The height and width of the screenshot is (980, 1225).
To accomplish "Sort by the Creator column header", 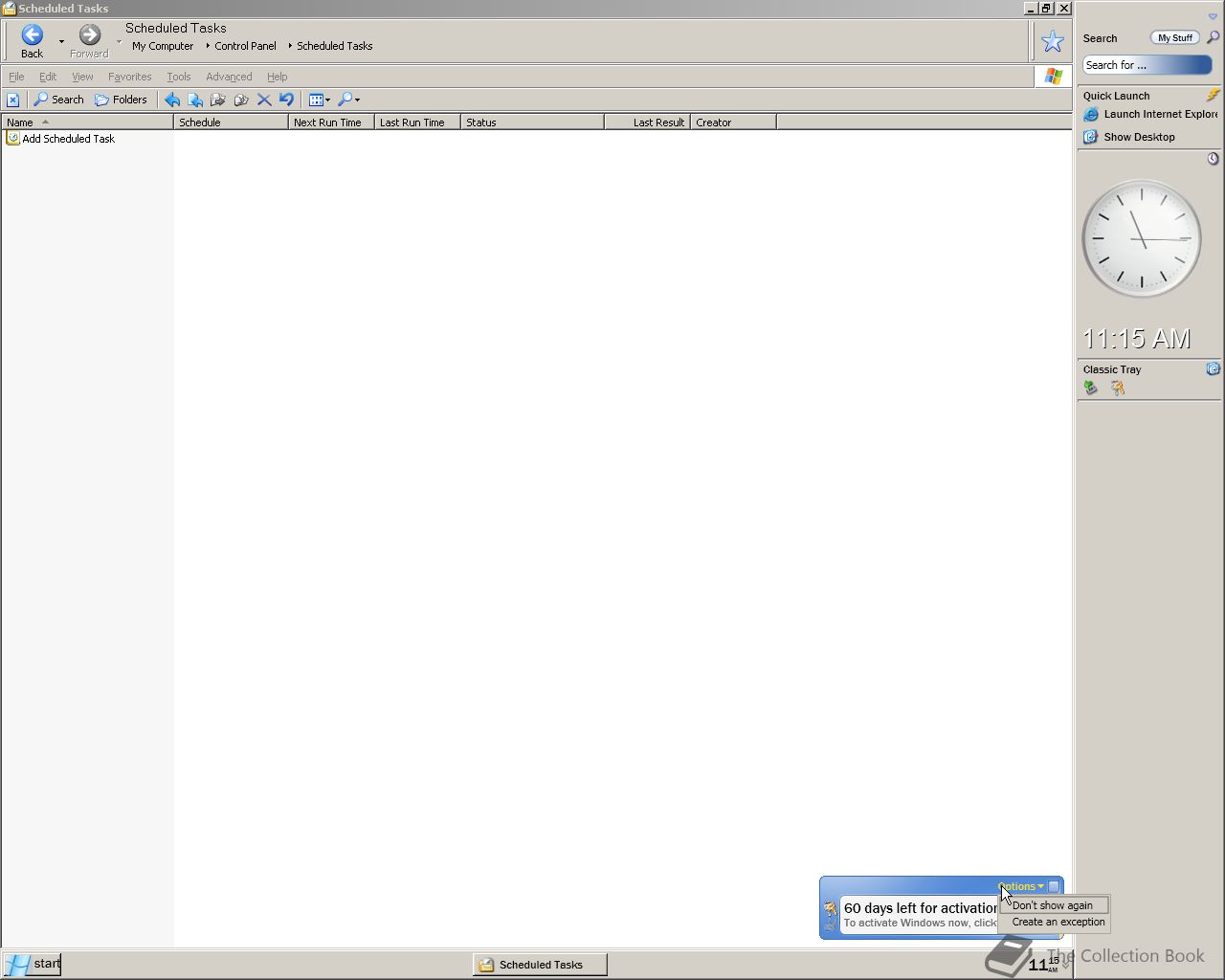I will point(733,122).
